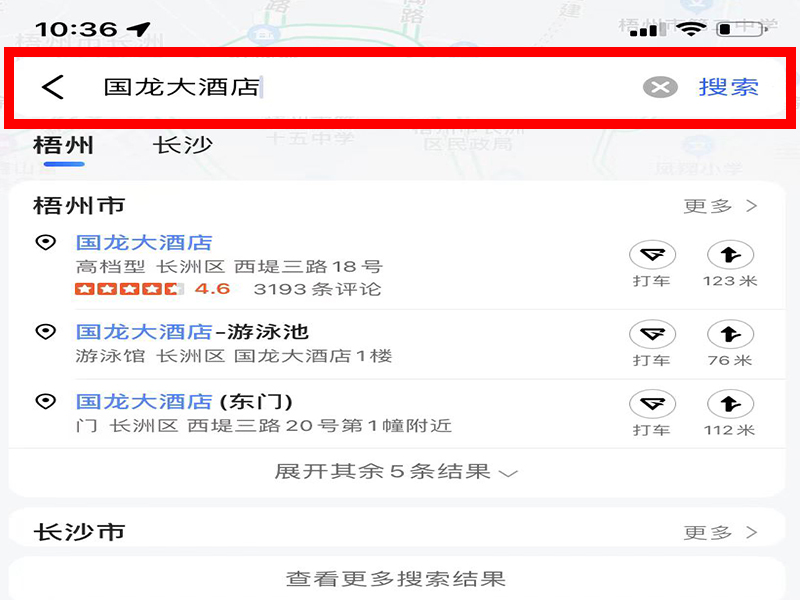This screenshot has width=800, height=600.
Task: Click inside the 国龙大酒店 search field
Action: click(357, 87)
